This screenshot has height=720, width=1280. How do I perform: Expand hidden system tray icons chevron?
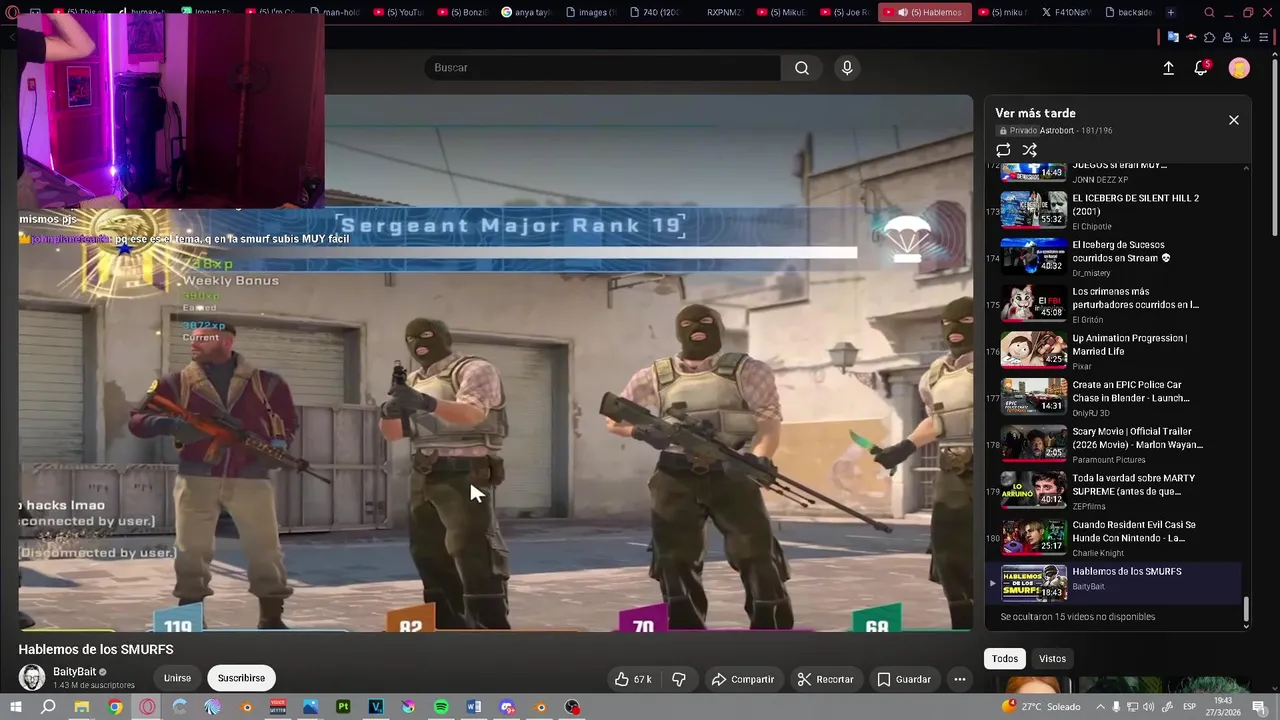pos(1103,707)
